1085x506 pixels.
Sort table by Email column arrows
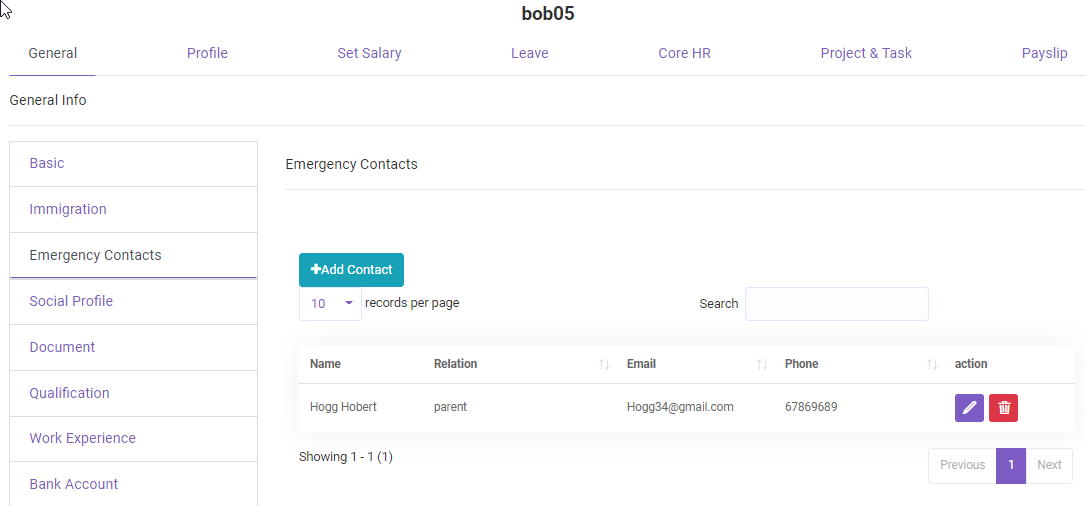point(762,365)
